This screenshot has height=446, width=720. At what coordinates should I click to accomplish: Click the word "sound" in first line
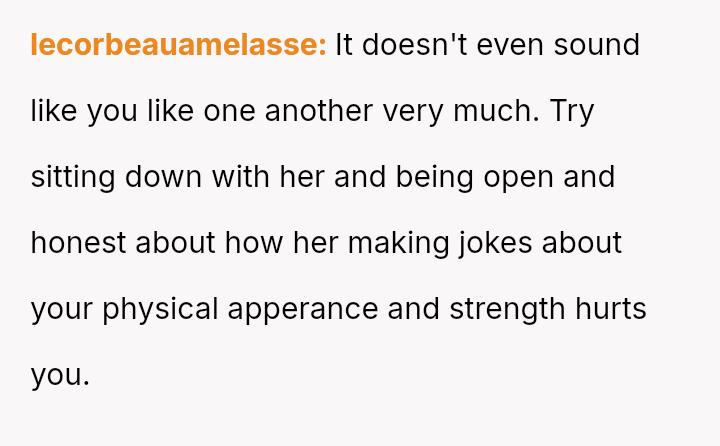coord(596,45)
